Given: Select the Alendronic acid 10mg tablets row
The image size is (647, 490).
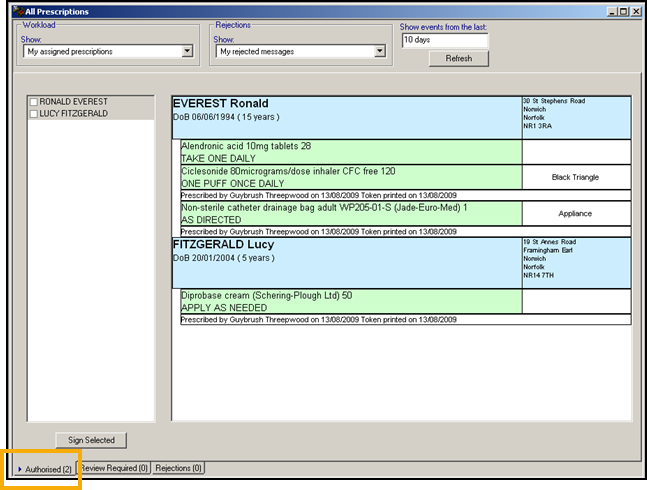Looking at the screenshot, I should 350,152.
